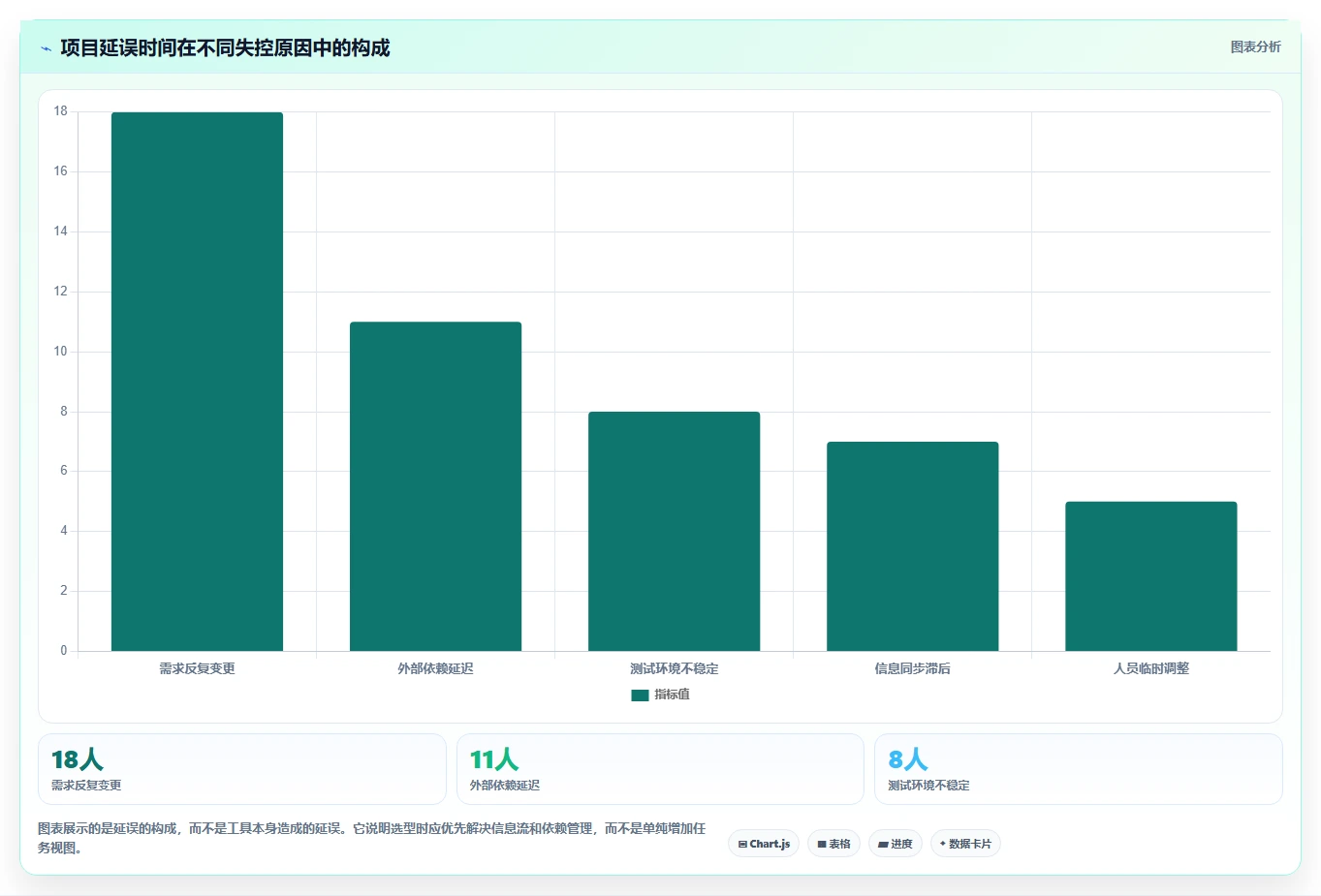Image resolution: width=1321 pixels, height=896 pixels.
Task: Click the bar icon inside the 进度 pill
Action: click(x=883, y=845)
